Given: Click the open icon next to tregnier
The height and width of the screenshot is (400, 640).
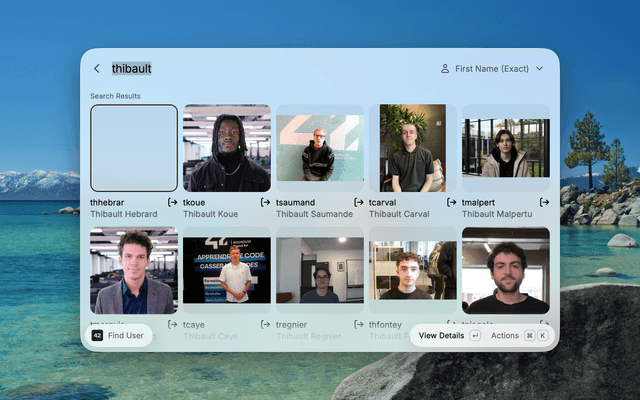Looking at the screenshot, I should click(358, 324).
